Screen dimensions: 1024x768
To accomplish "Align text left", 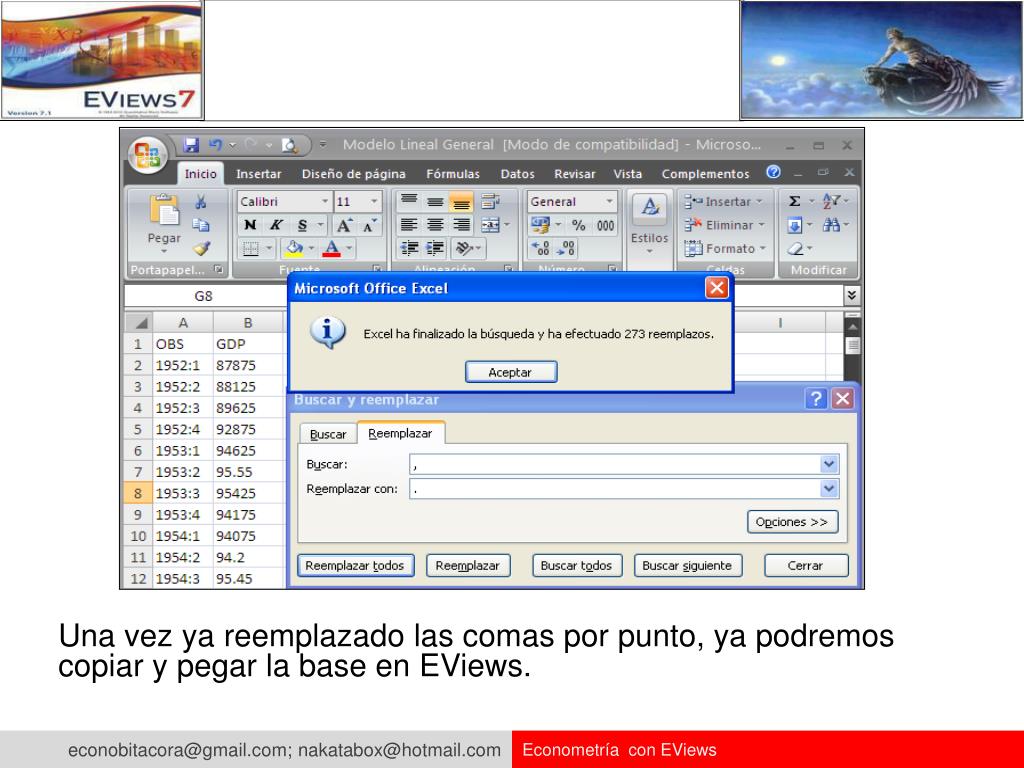I will tap(409, 225).
